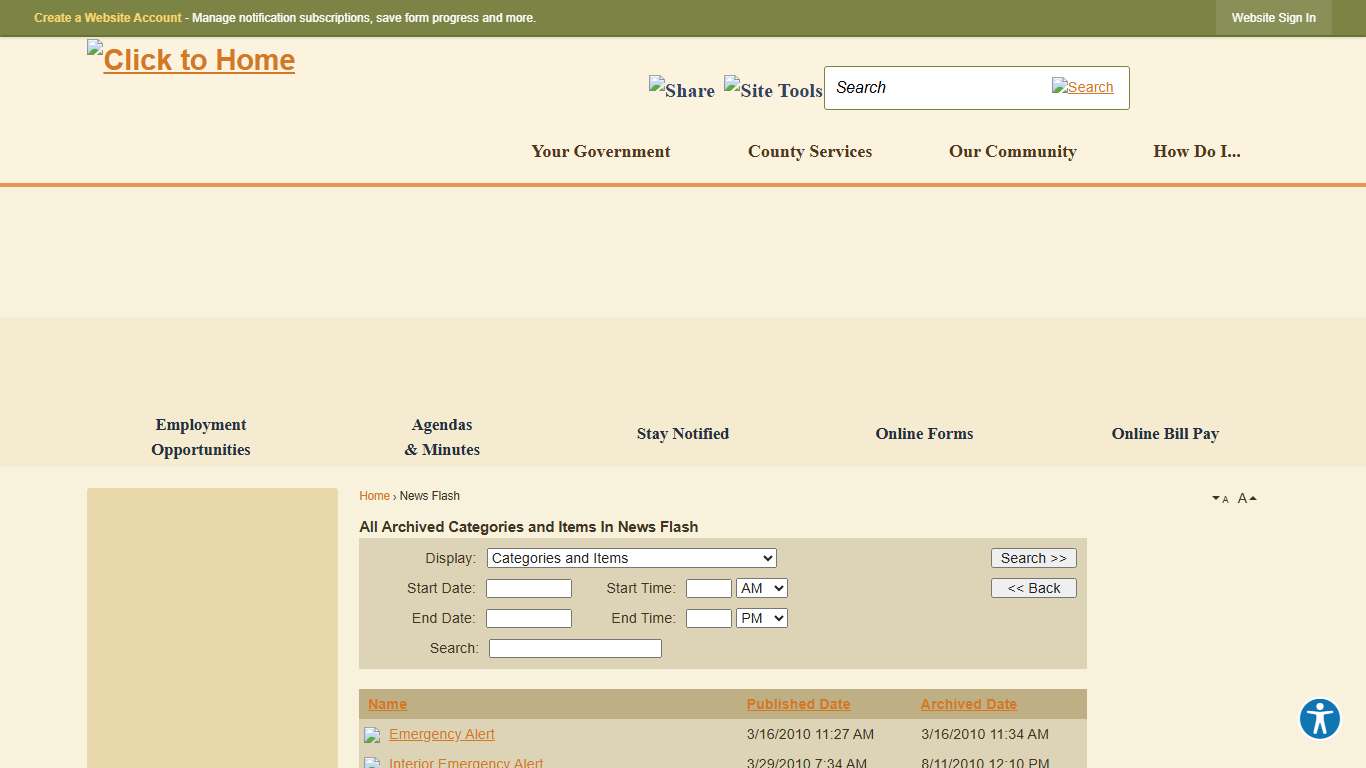Open the Share icon menu
The width and height of the screenshot is (1366, 768).
pyautogui.click(x=682, y=90)
